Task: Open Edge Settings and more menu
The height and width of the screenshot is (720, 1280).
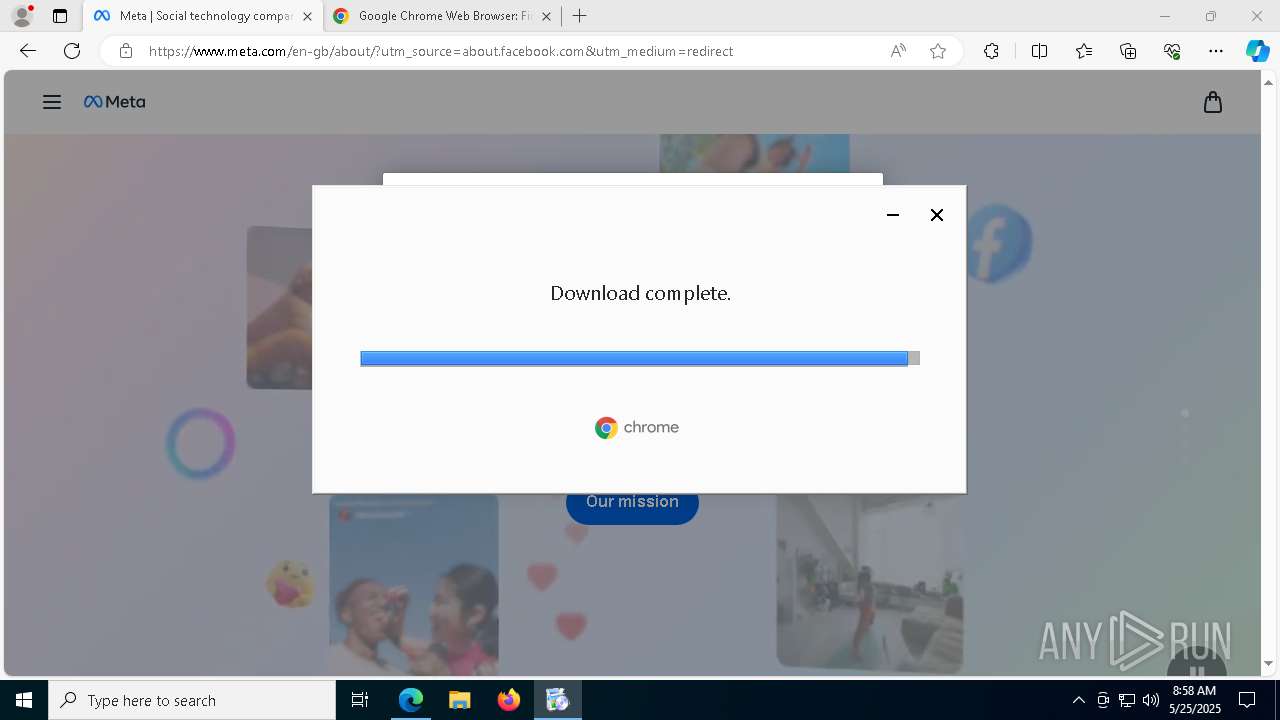Action: [x=1216, y=51]
